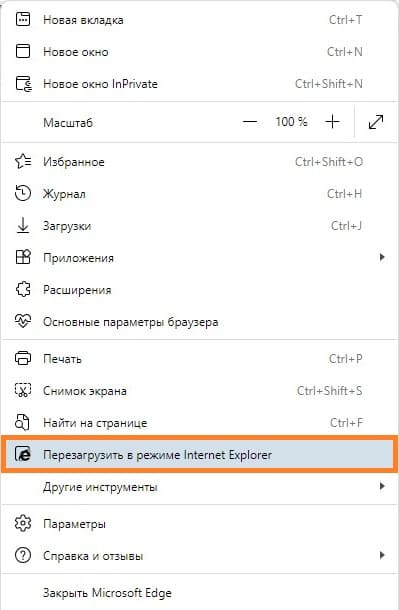Screen dimensions: 399x610
Task: Increase zoom with the plus button
Action: pos(332,122)
